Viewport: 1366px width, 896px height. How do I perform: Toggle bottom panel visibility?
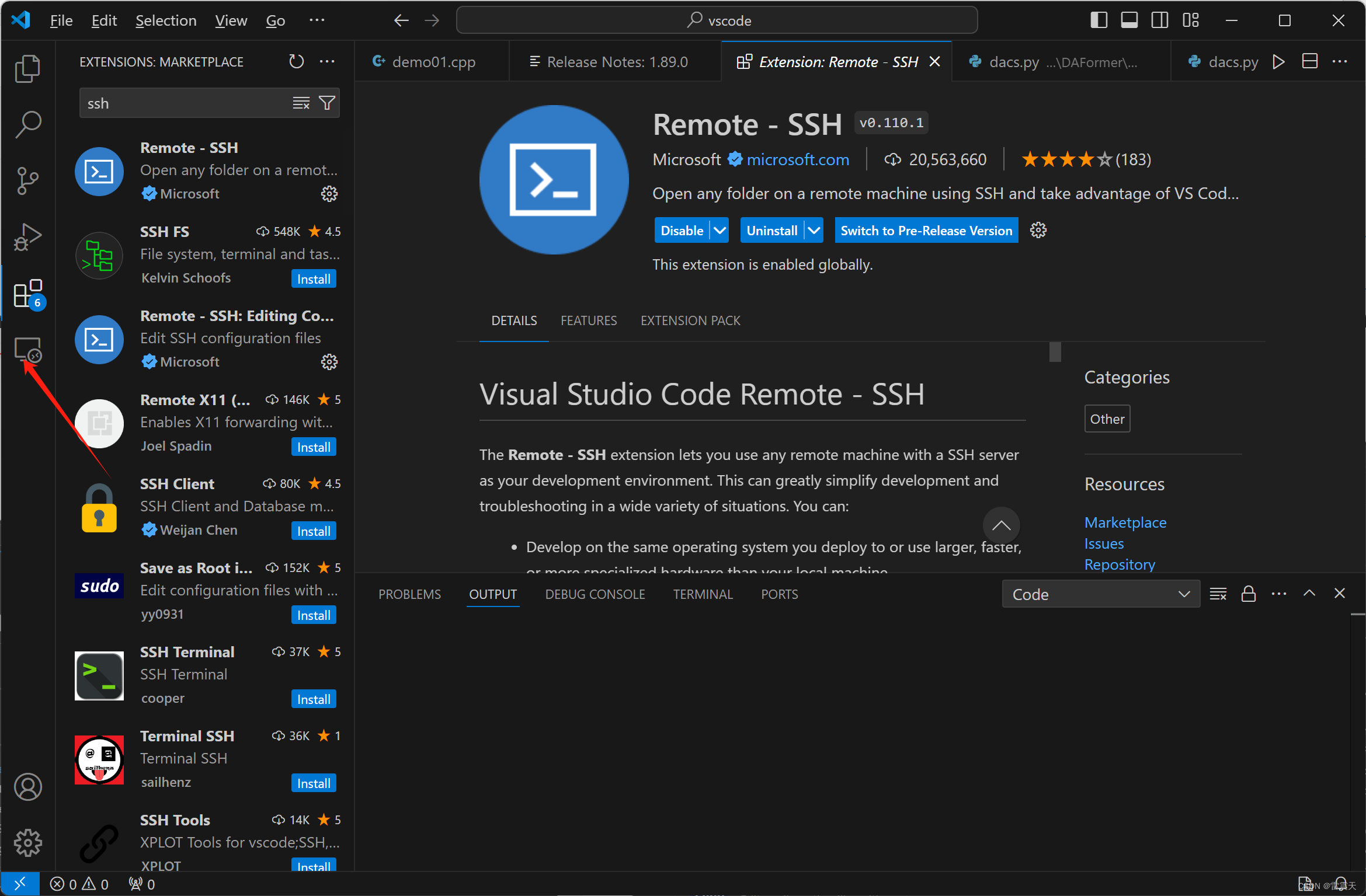point(1129,20)
